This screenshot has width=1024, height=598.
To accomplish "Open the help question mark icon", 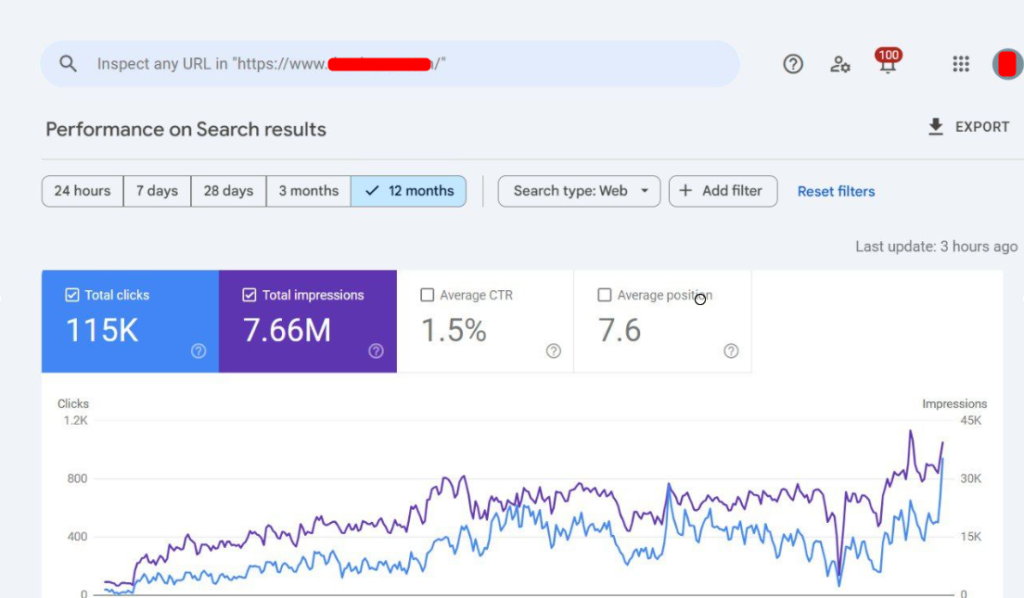I will coord(793,63).
